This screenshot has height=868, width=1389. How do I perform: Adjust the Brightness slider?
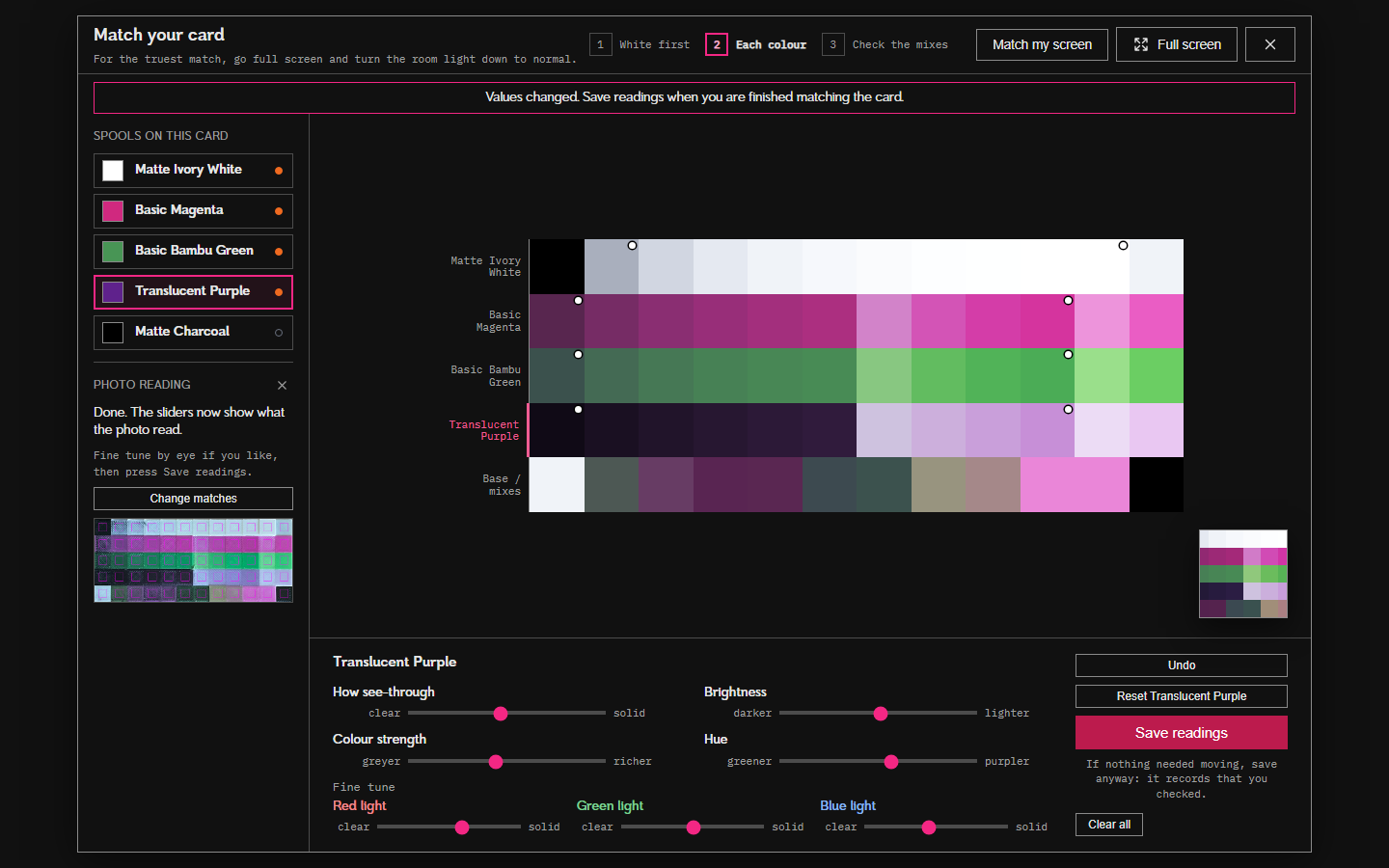(x=878, y=714)
